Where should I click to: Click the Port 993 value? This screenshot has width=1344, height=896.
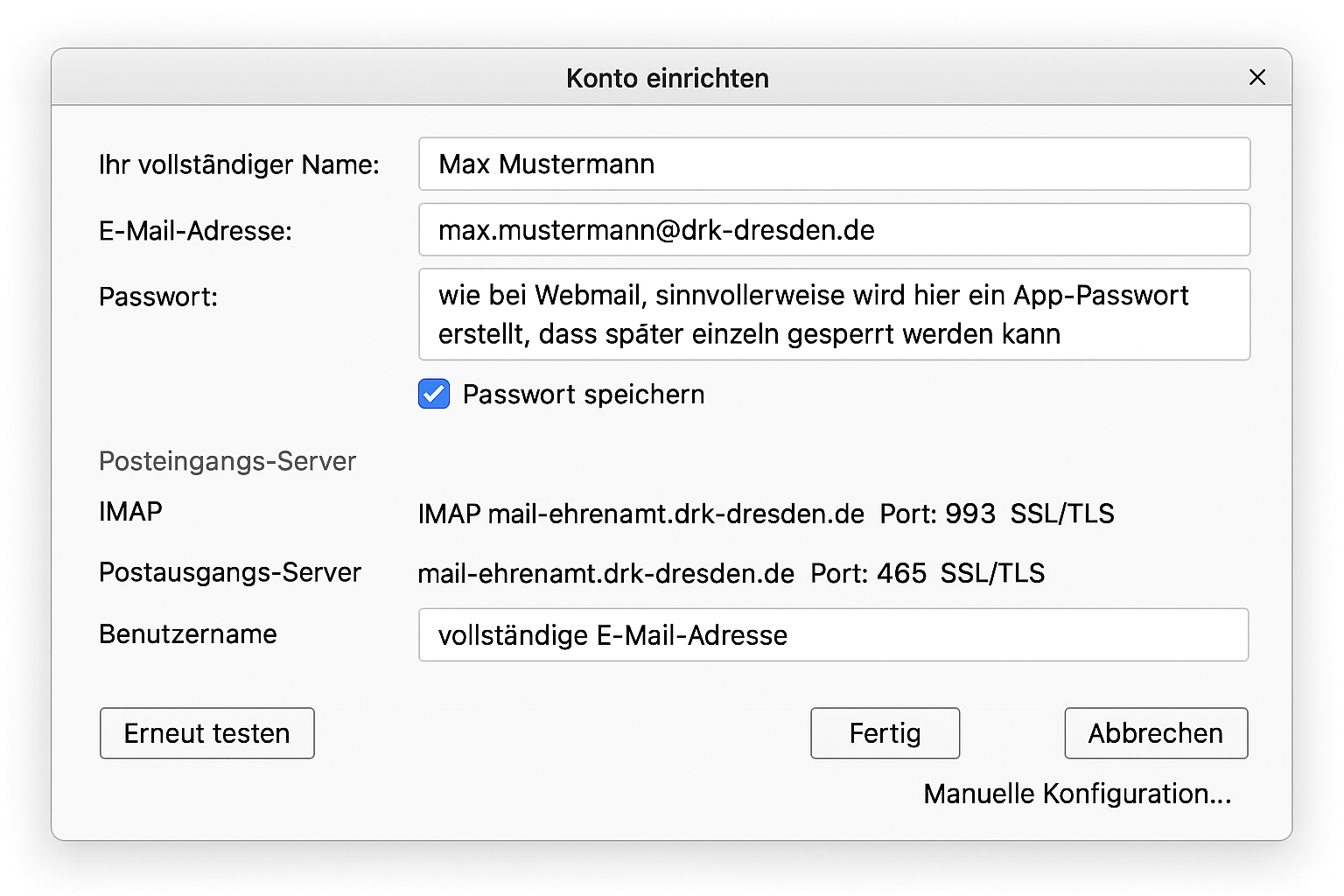click(969, 514)
